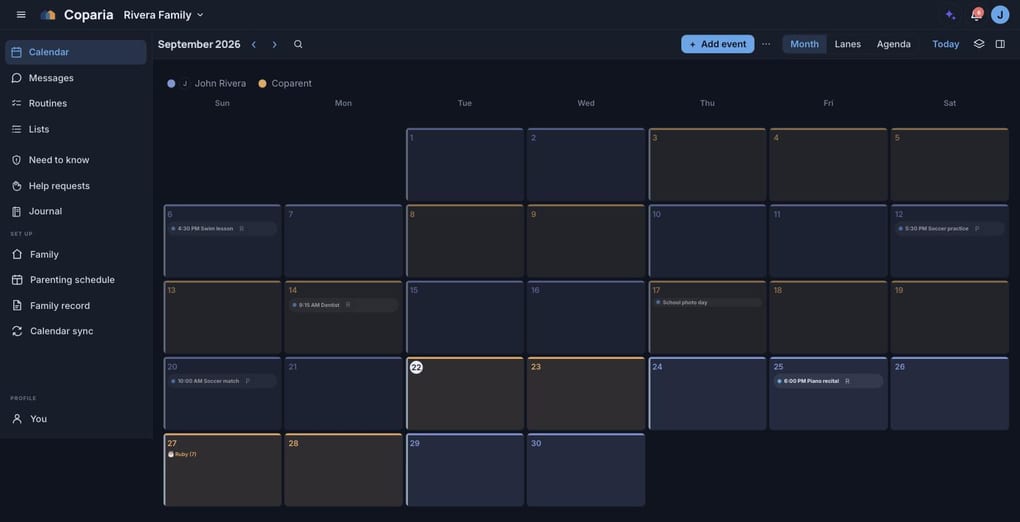Select September 1 day cell
Viewport: 1020px width, 522px height.
(464, 165)
